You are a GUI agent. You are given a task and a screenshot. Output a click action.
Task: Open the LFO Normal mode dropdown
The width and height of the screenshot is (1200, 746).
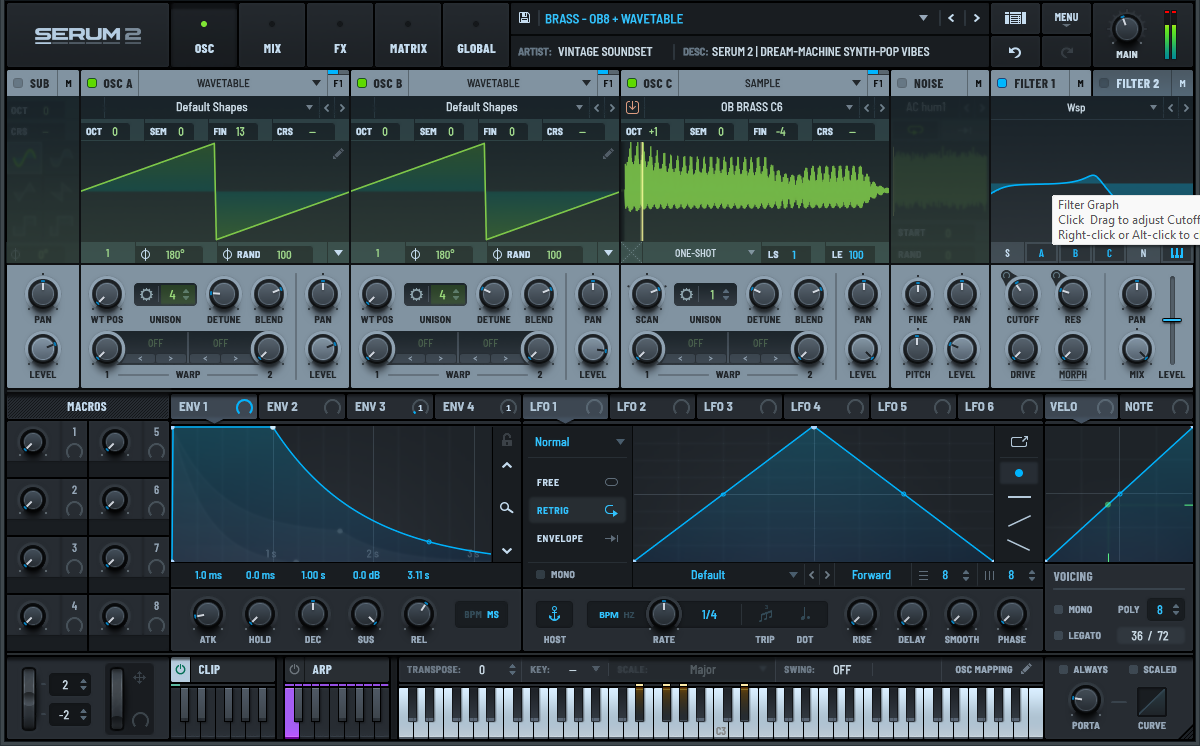tap(620, 442)
